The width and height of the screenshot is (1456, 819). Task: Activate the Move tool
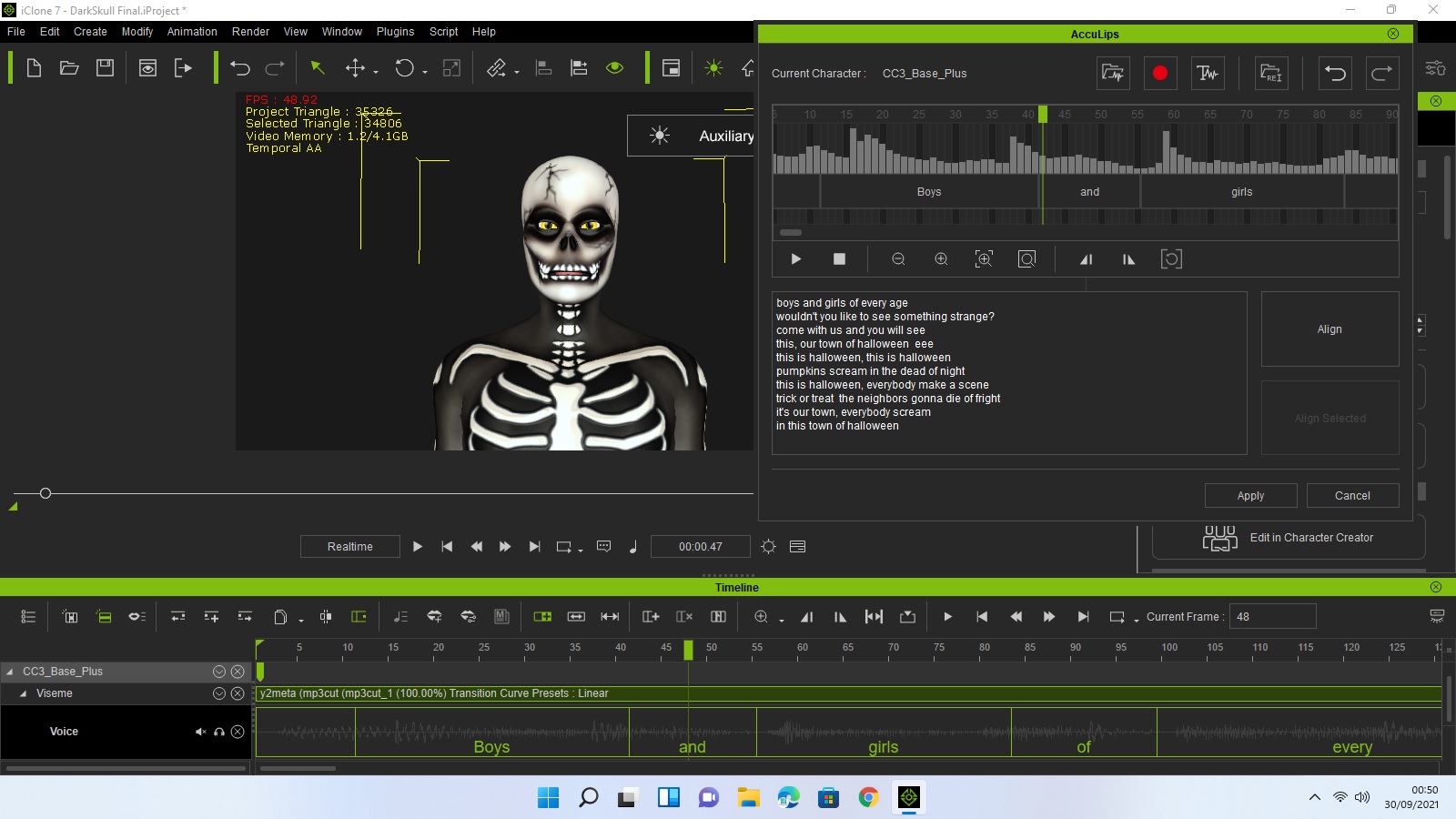(x=355, y=68)
